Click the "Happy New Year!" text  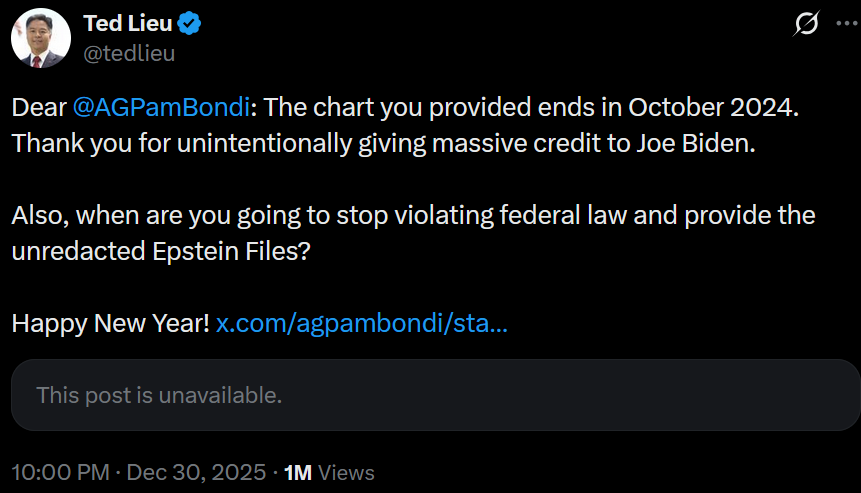(110, 324)
